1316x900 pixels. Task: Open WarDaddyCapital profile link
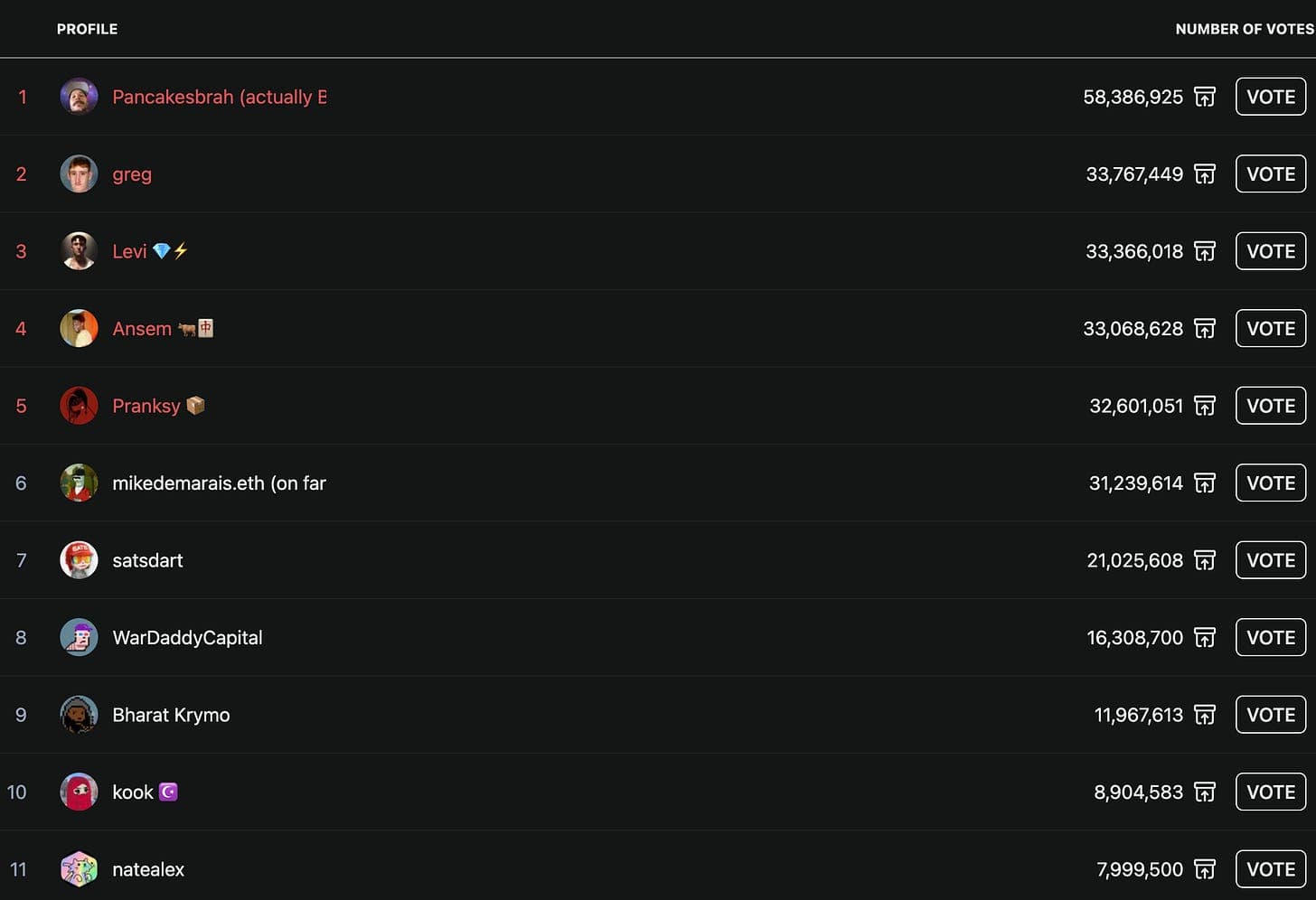(187, 638)
